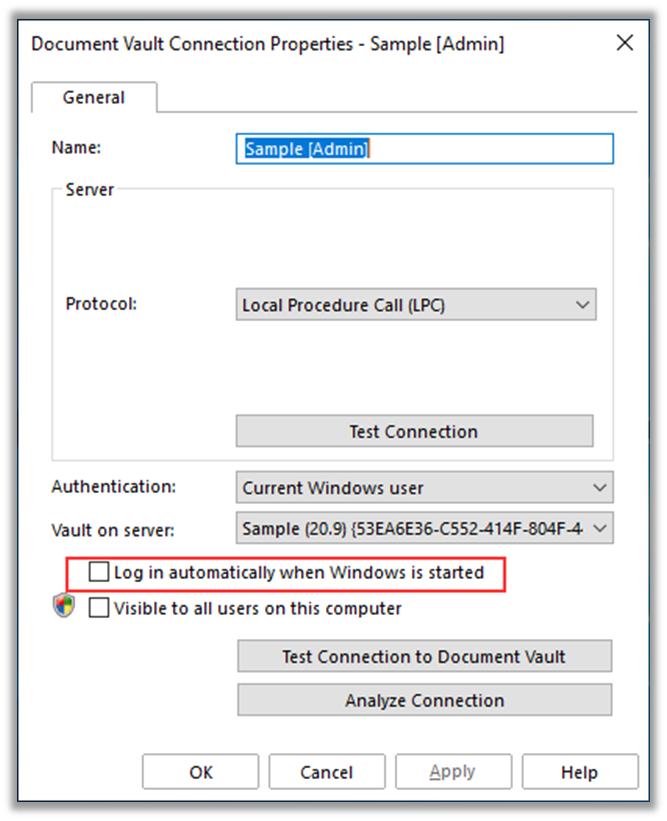This screenshot has width=667, height=821.
Task: Click the Name label
Action: [x=76, y=148]
